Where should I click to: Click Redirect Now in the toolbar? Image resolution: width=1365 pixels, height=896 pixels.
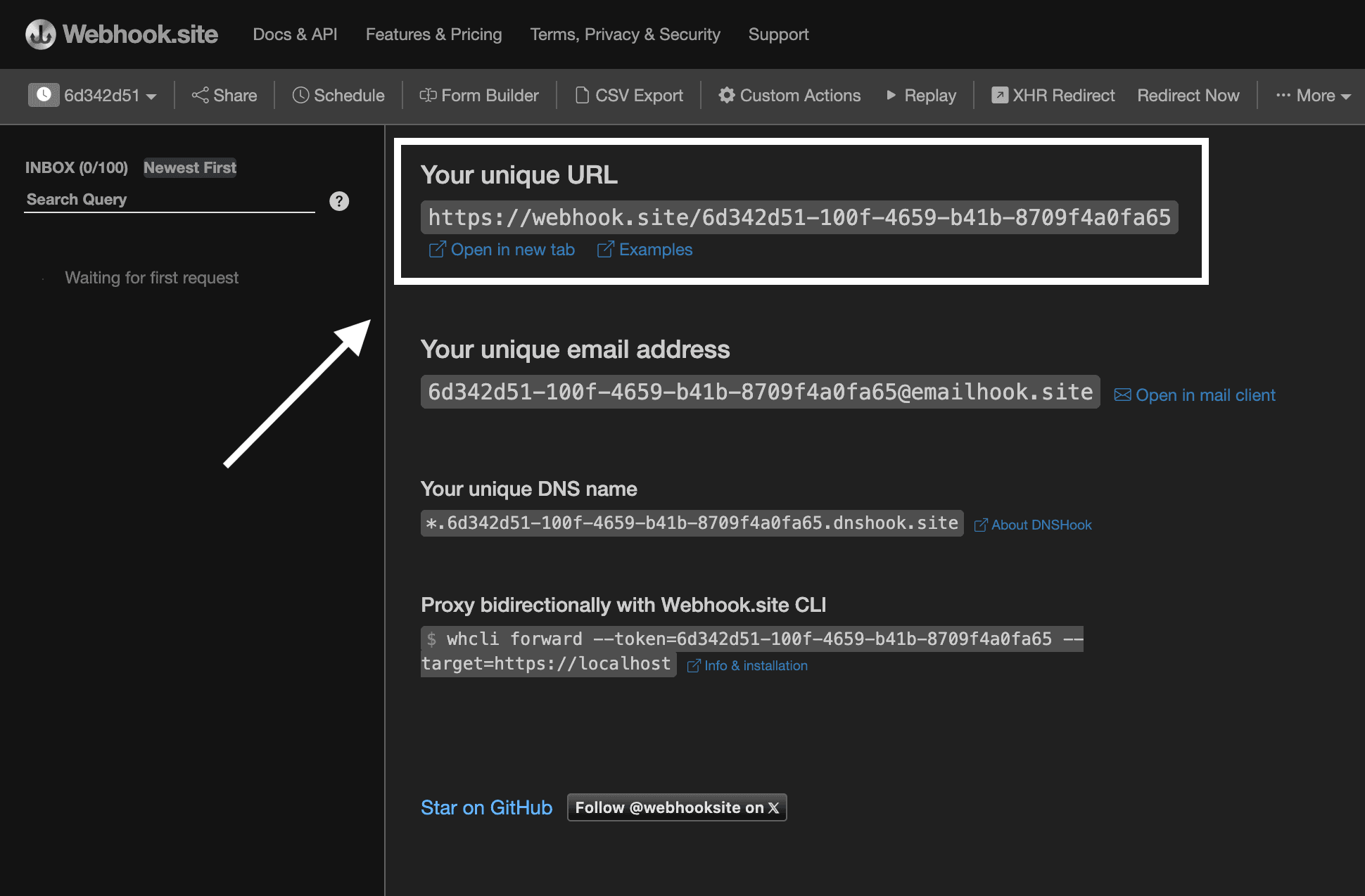pyautogui.click(x=1188, y=95)
